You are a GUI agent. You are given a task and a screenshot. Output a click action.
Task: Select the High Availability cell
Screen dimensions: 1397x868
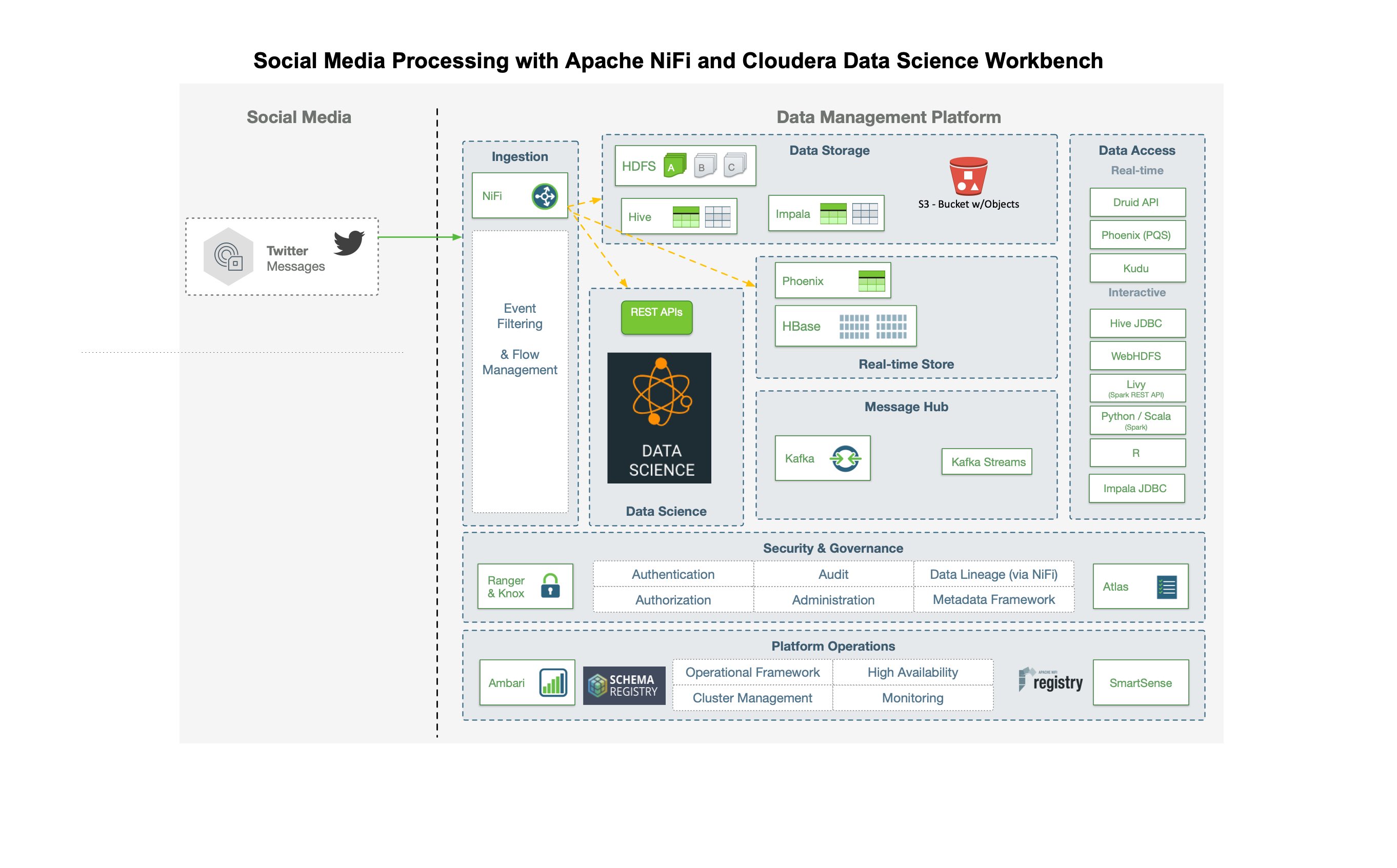pyautogui.click(x=912, y=672)
